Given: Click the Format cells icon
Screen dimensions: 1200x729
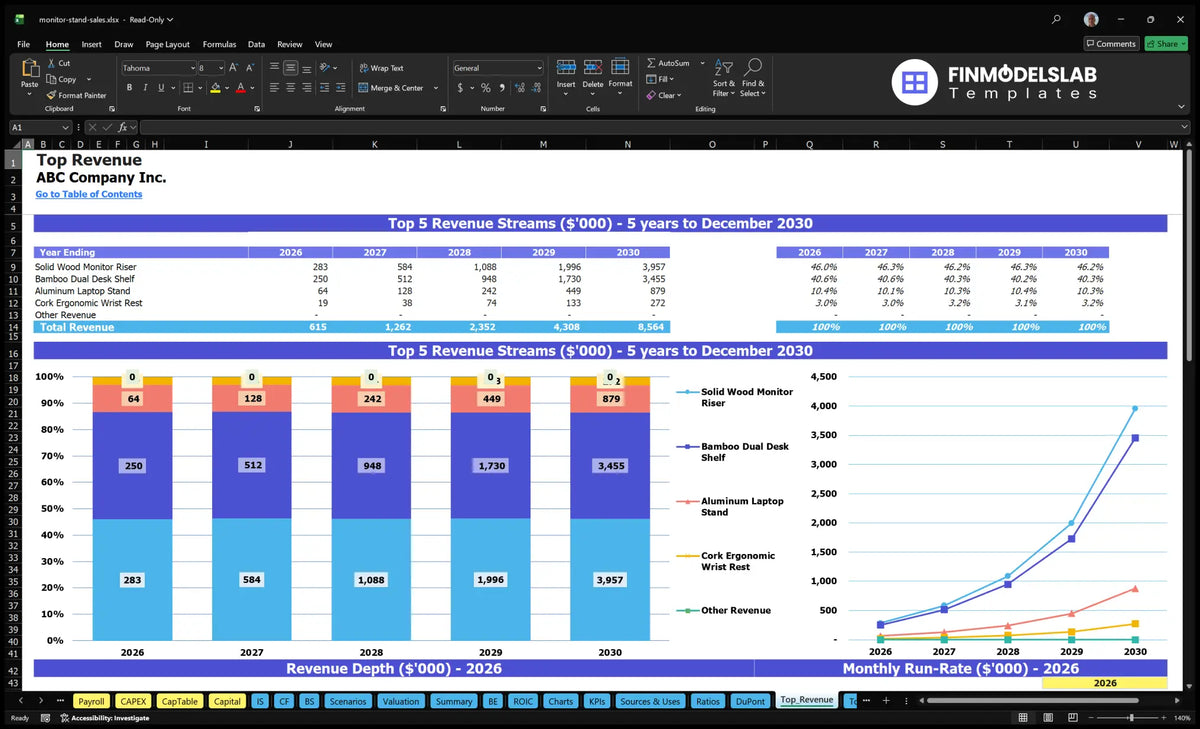Looking at the screenshot, I should 620,67.
